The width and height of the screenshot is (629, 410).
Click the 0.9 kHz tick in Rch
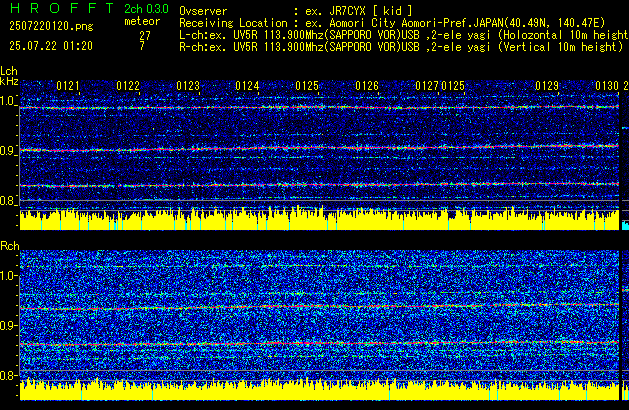pyautogui.click(x=8, y=325)
